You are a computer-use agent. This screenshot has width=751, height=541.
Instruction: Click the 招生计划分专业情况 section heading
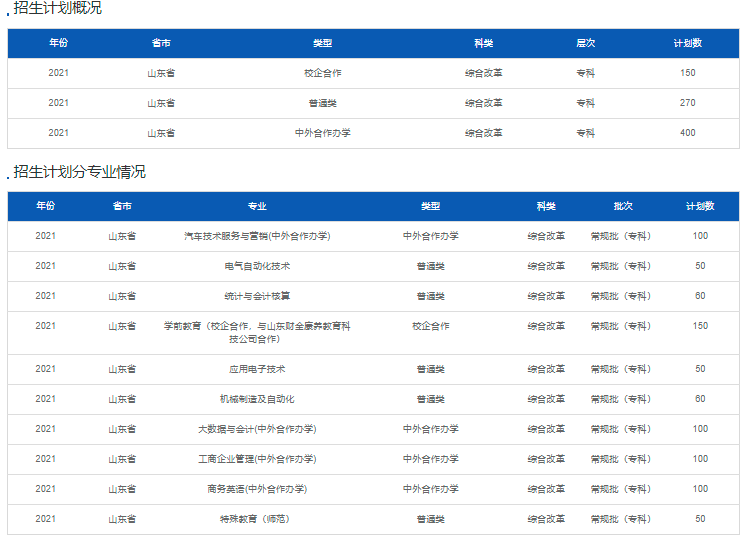tap(80, 172)
